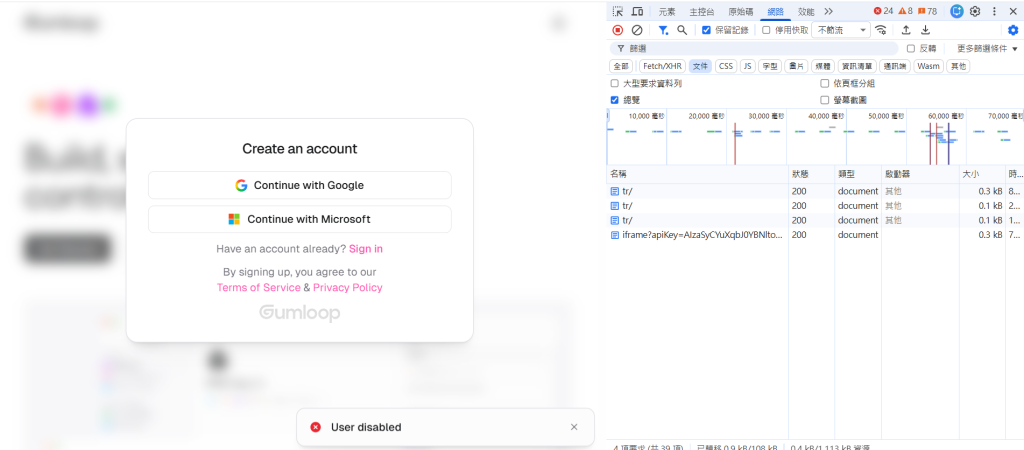Filter requests by JS

[x=748, y=66]
